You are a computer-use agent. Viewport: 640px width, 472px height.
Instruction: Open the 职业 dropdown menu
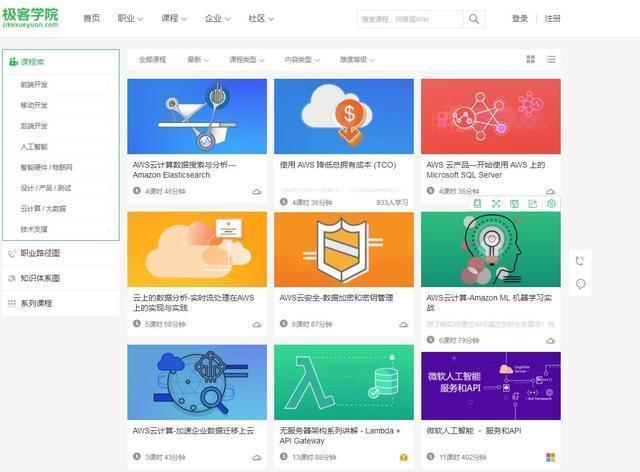coord(130,18)
